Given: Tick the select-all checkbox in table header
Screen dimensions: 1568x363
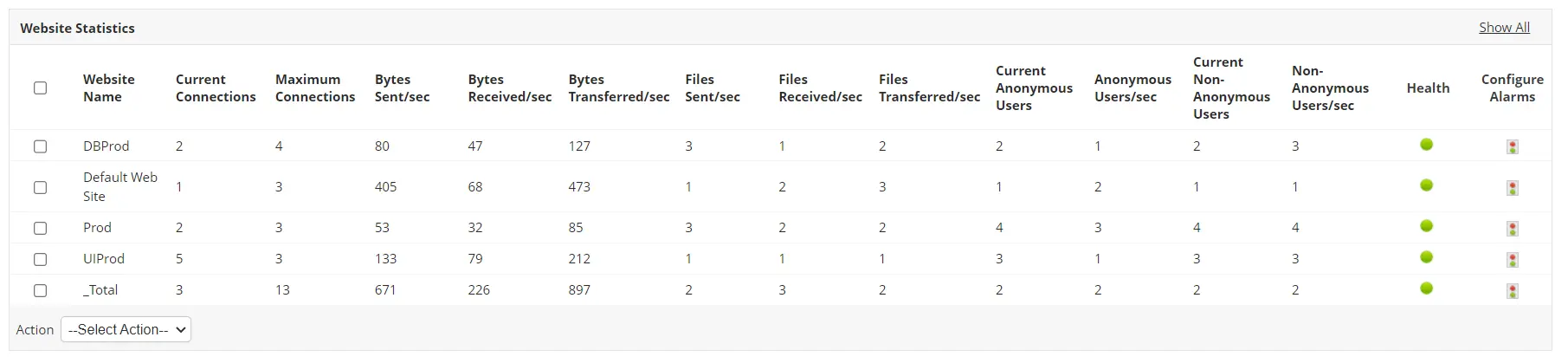Looking at the screenshot, I should point(40,88).
